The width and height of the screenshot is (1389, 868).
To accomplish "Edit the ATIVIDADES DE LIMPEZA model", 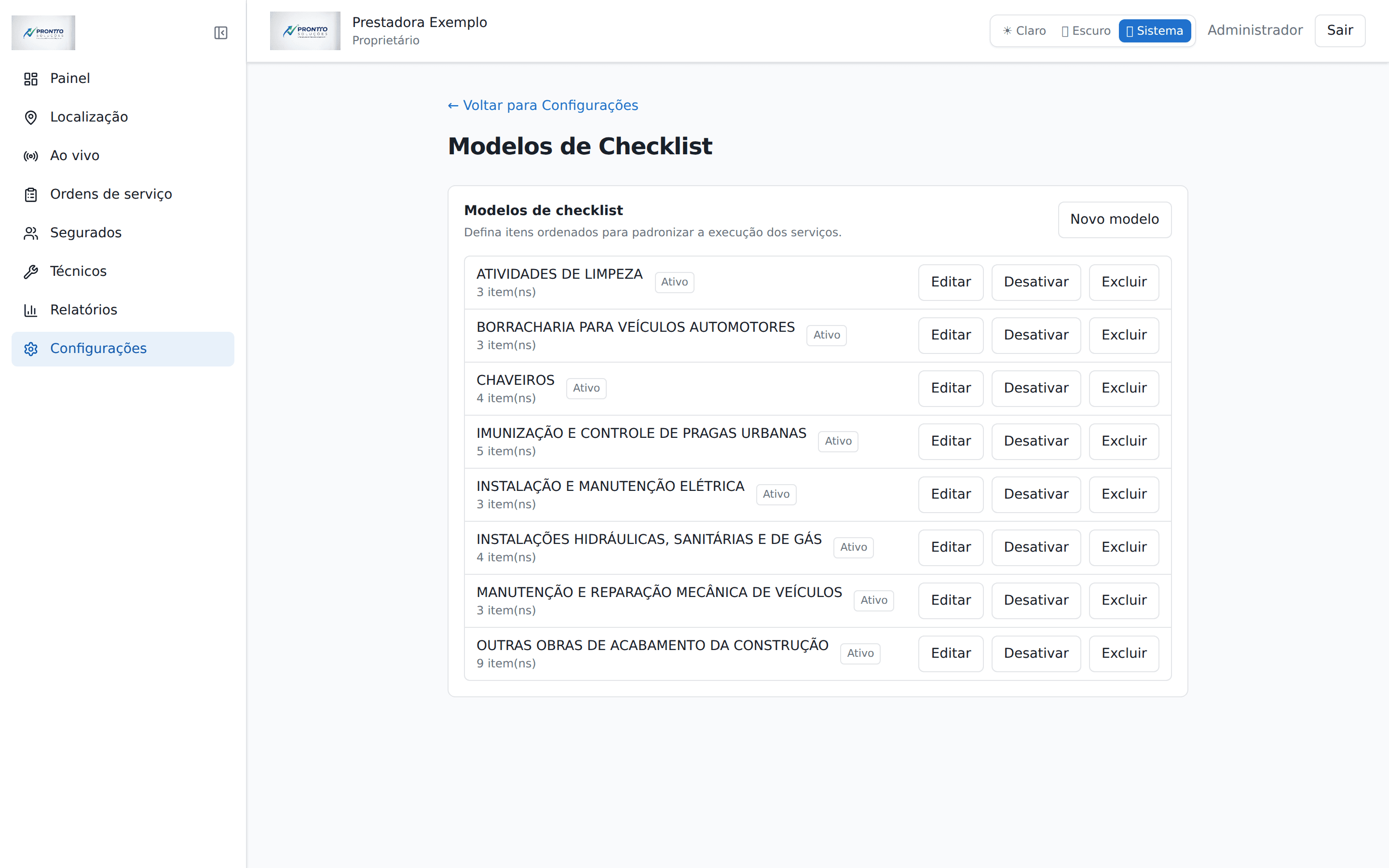I will coord(951,282).
